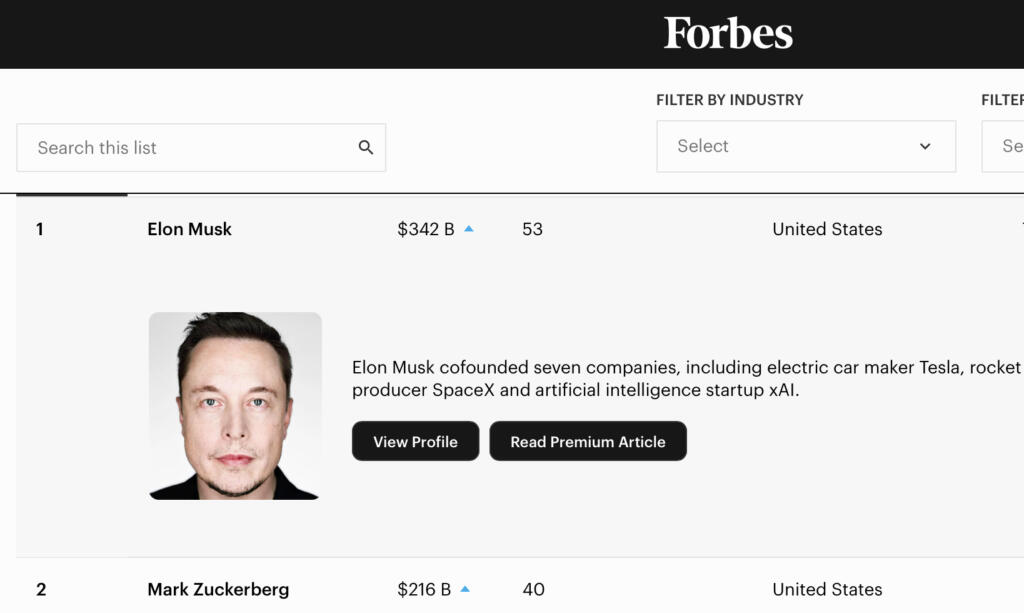The height and width of the screenshot is (613, 1024).
Task: Click rank number 1 in the list
Action: [x=40, y=229]
